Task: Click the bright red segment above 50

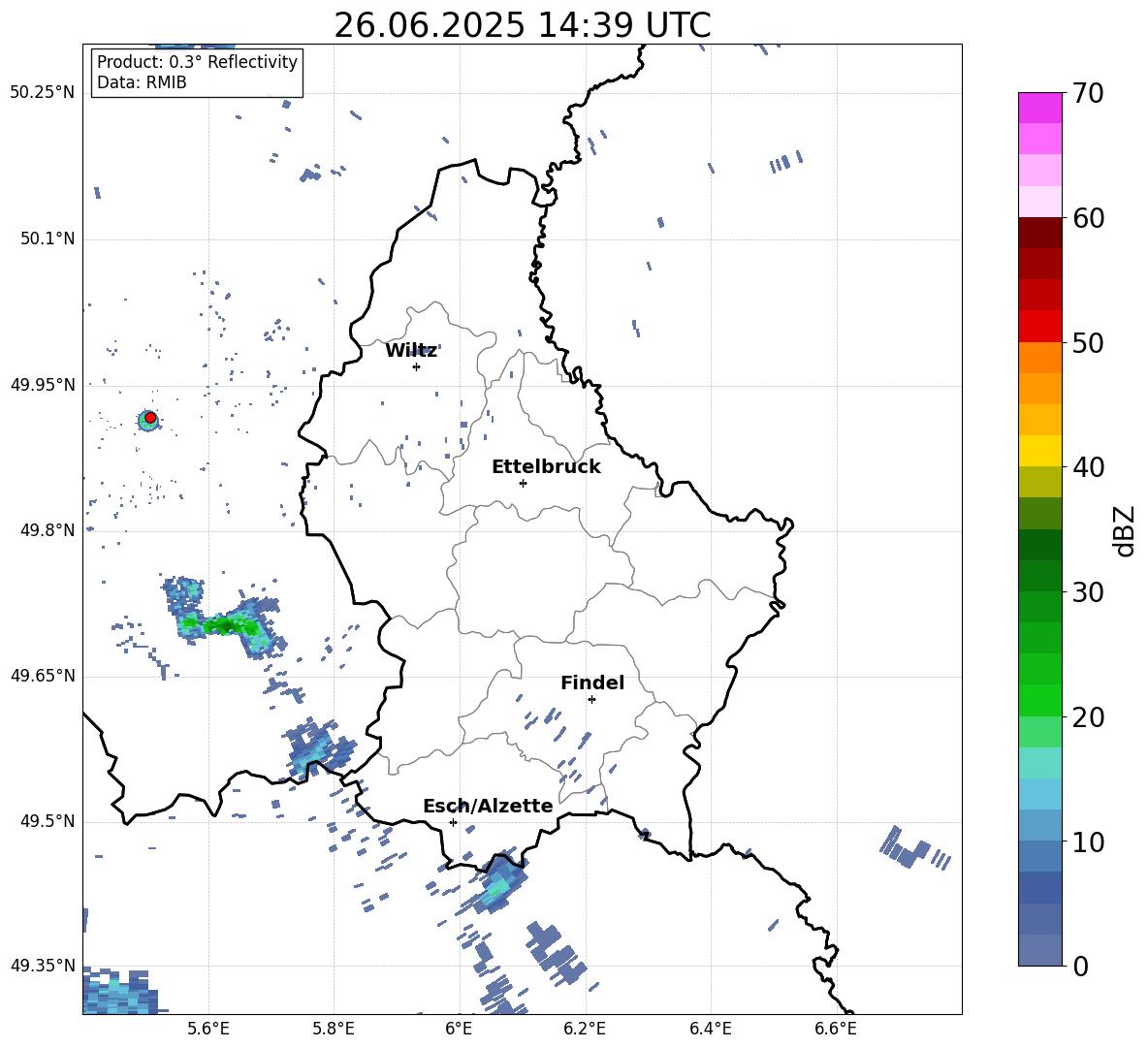Action: 1040,327
